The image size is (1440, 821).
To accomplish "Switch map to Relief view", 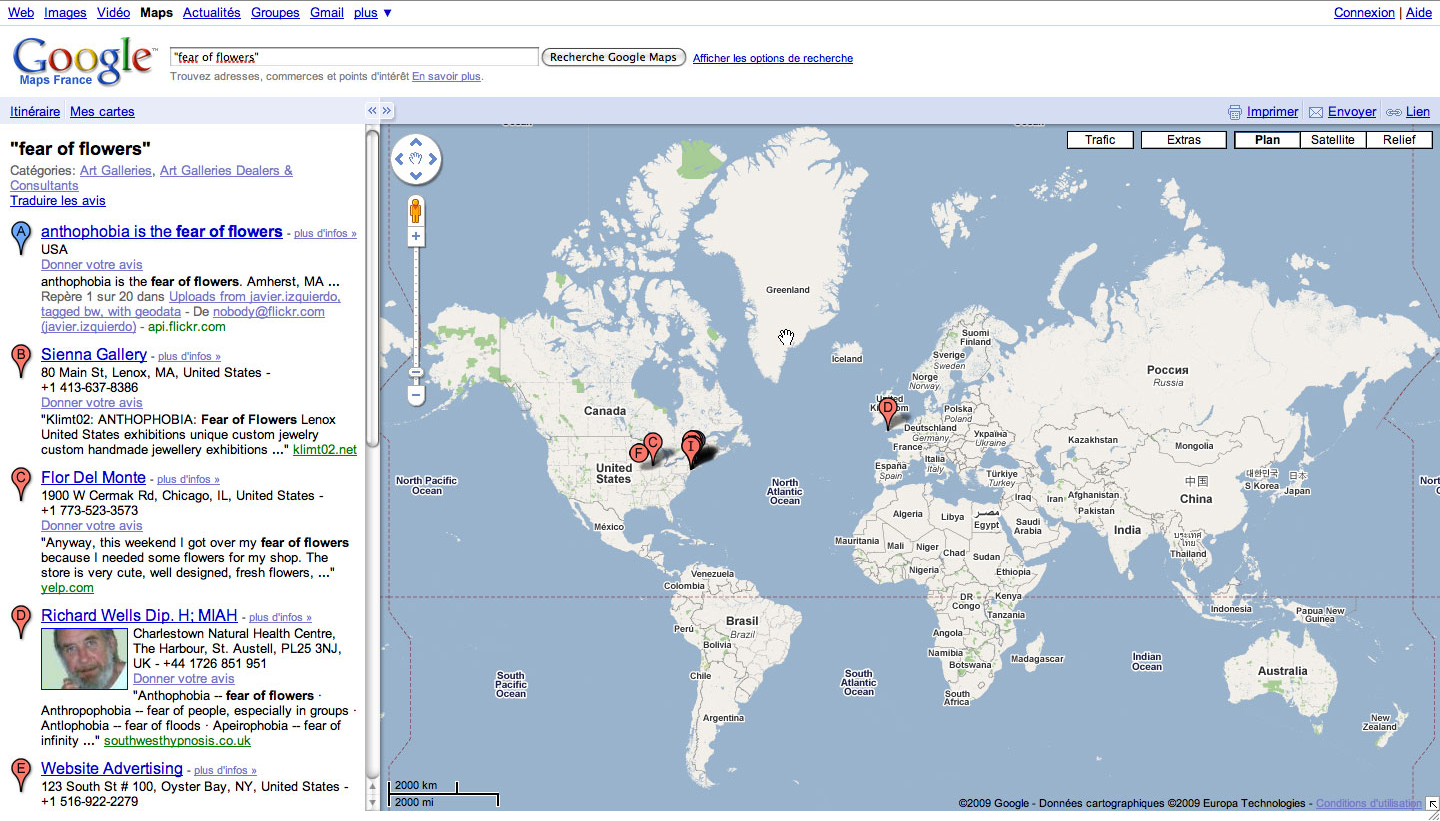I will coord(1399,140).
